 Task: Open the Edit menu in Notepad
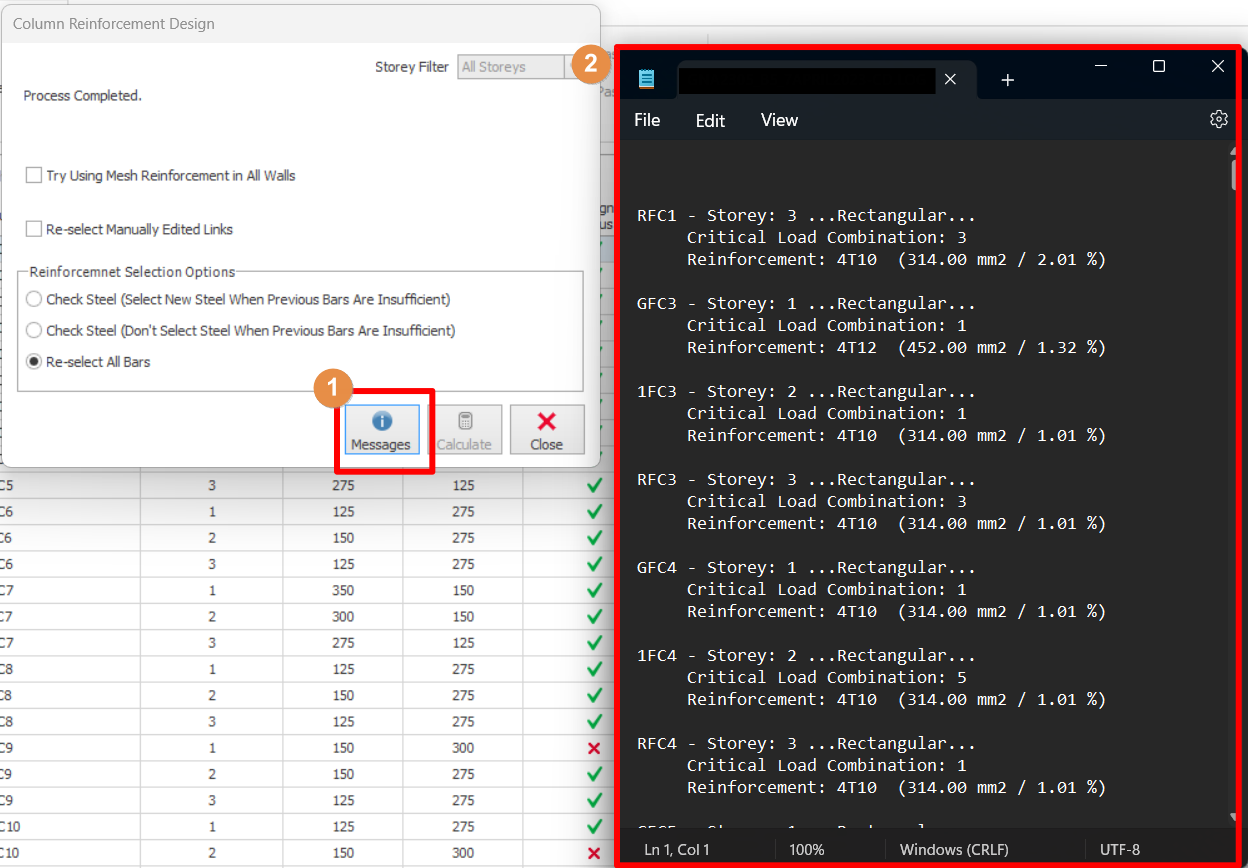(x=710, y=120)
